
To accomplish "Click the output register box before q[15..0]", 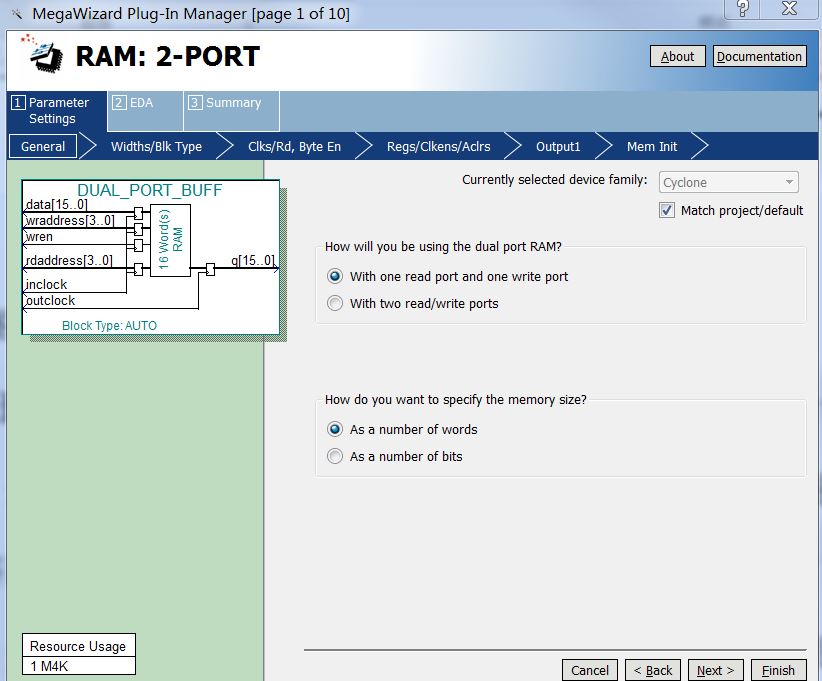I will (x=210, y=269).
